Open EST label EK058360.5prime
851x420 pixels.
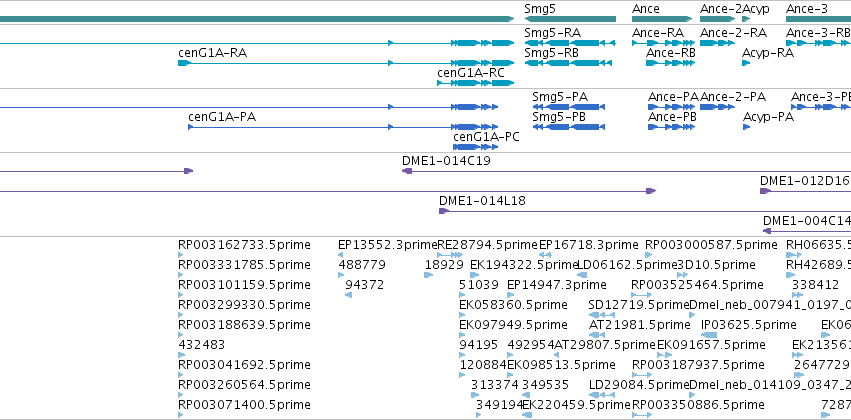point(513,305)
